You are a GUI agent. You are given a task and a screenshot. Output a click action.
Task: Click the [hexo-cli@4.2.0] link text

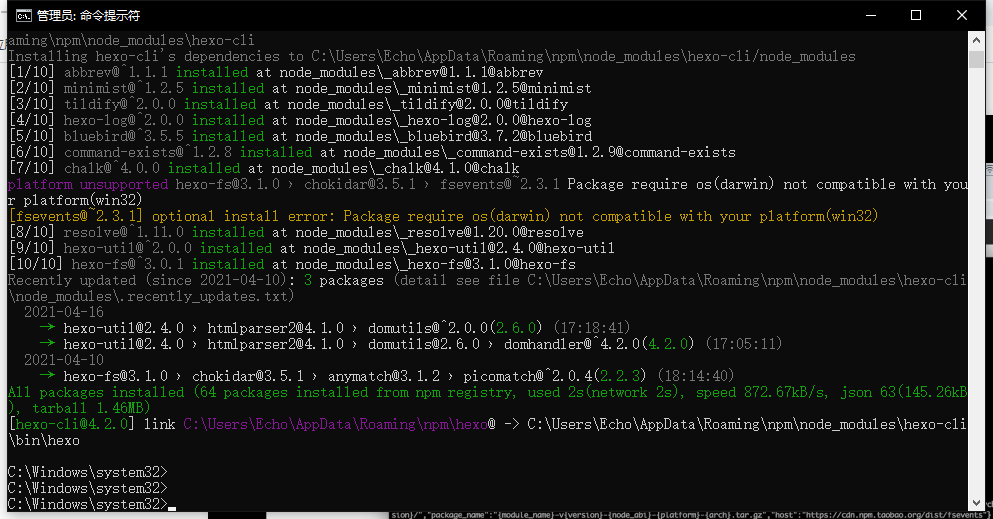[92, 424]
